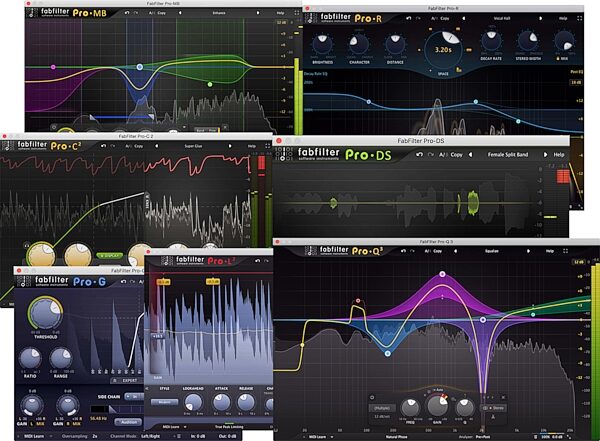Enter full screen mode in Pro-MB
This screenshot has width=600, height=441.
297,13
